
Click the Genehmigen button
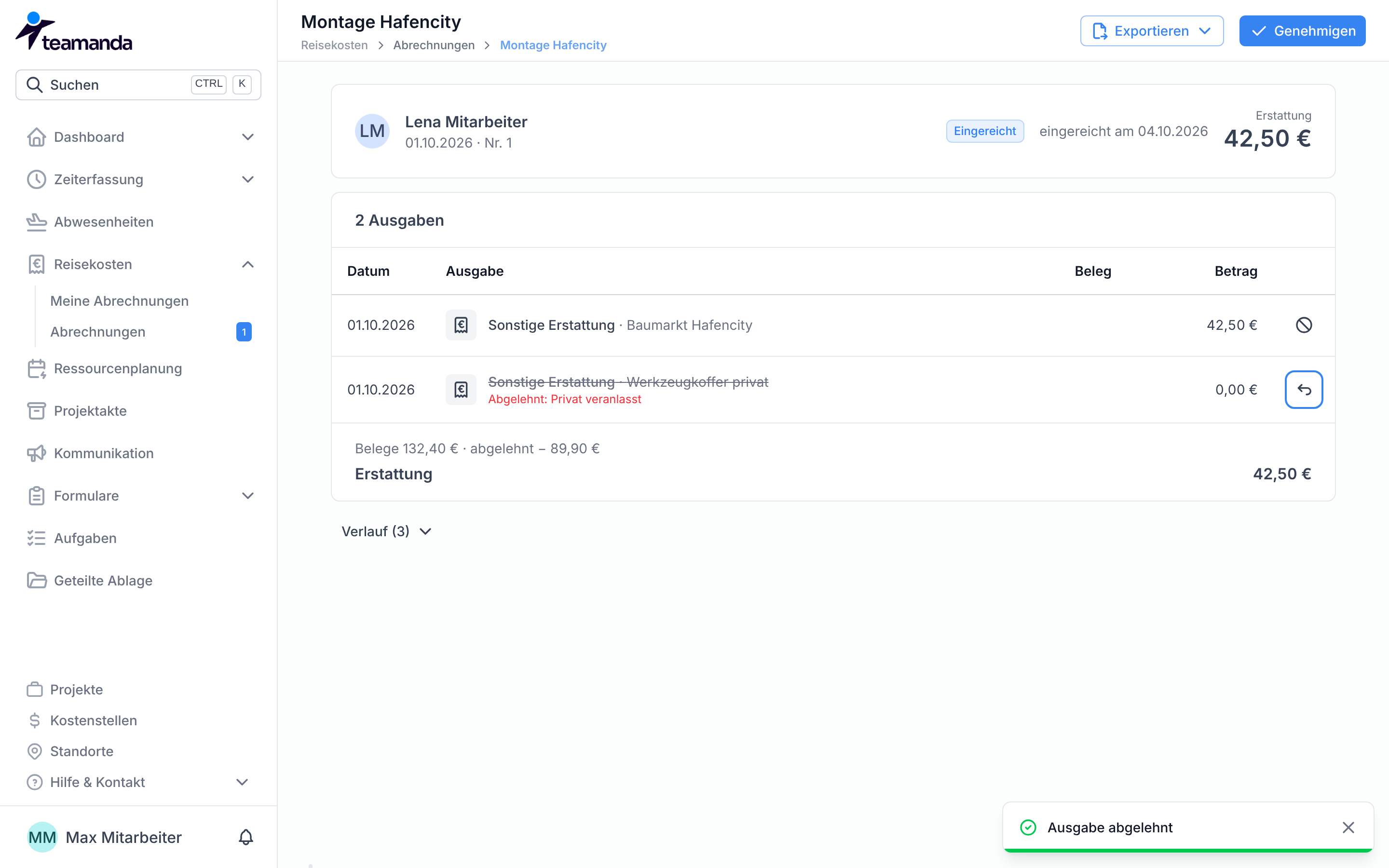coord(1302,31)
